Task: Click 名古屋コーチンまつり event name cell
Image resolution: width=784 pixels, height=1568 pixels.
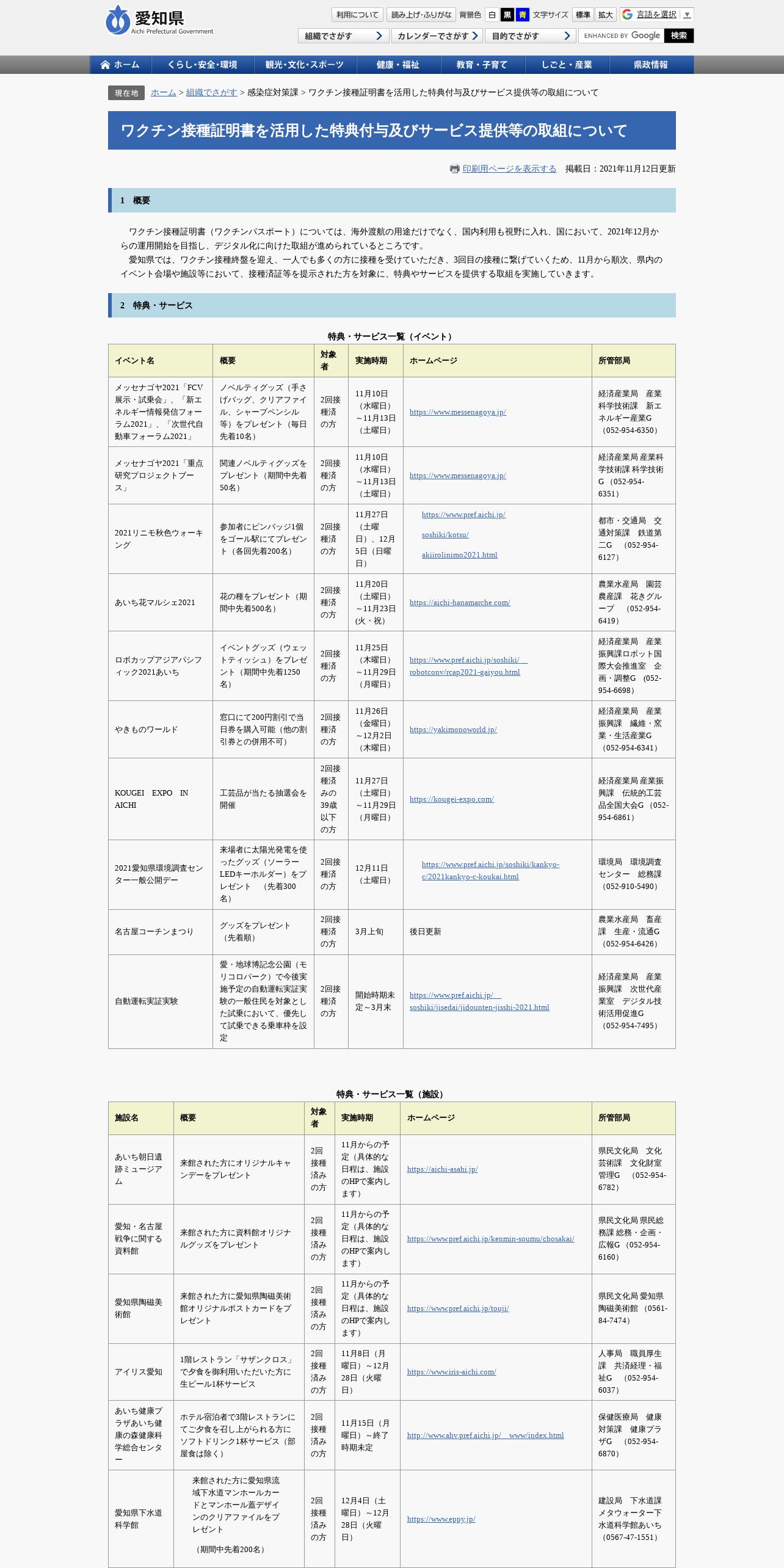Action: 161,932
